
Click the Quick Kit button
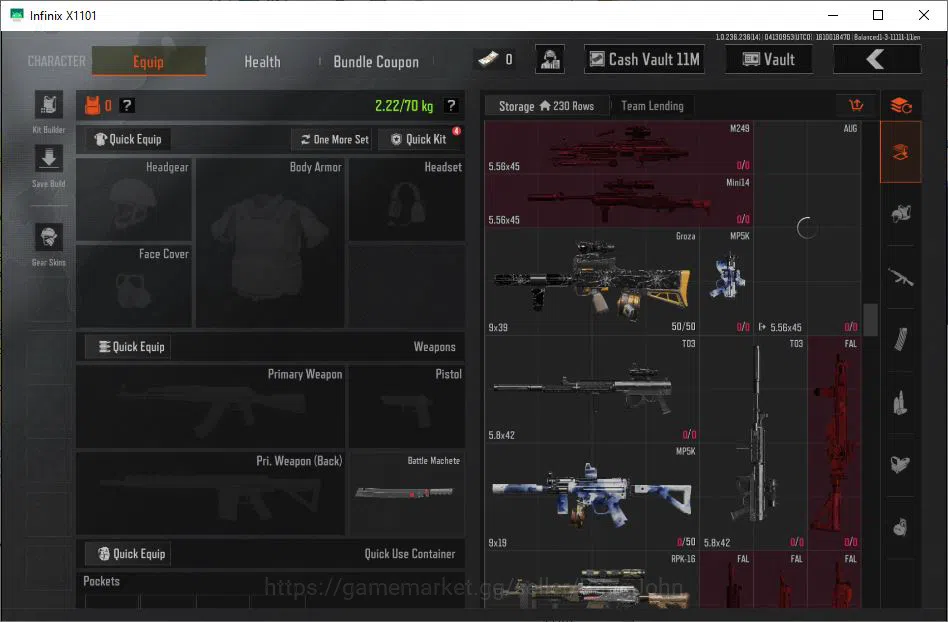[418, 140]
